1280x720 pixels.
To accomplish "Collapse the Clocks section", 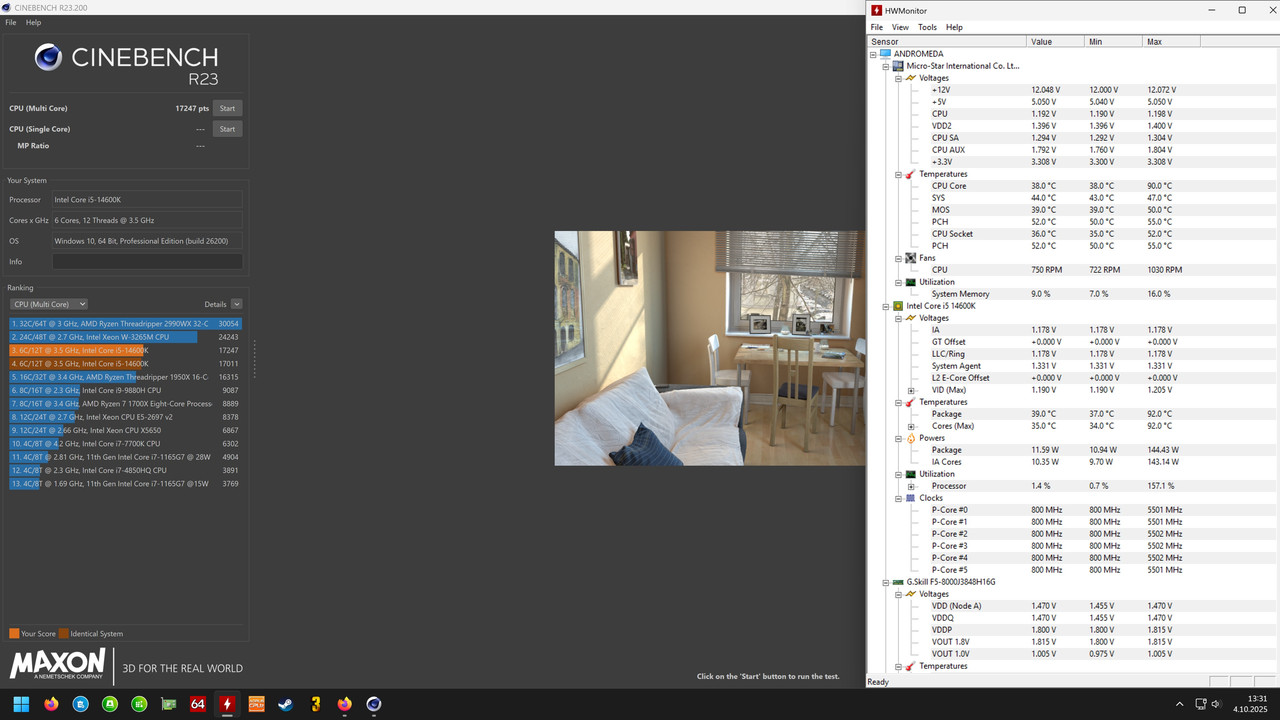I will click(898, 498).
